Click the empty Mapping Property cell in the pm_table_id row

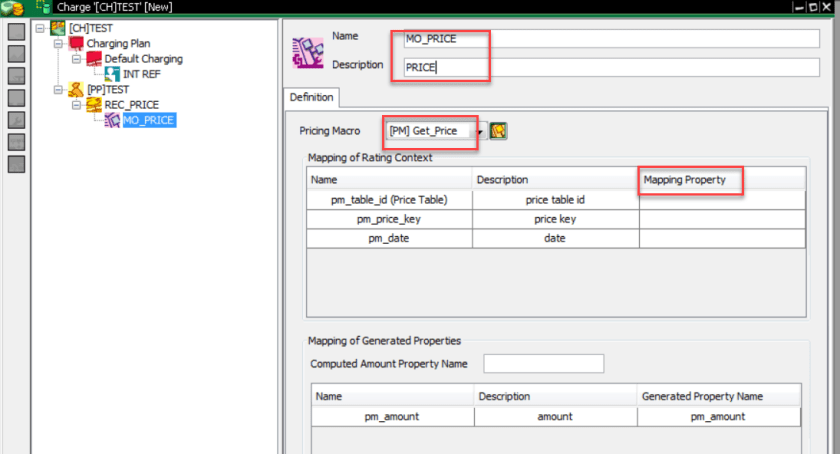pos(722,200)
